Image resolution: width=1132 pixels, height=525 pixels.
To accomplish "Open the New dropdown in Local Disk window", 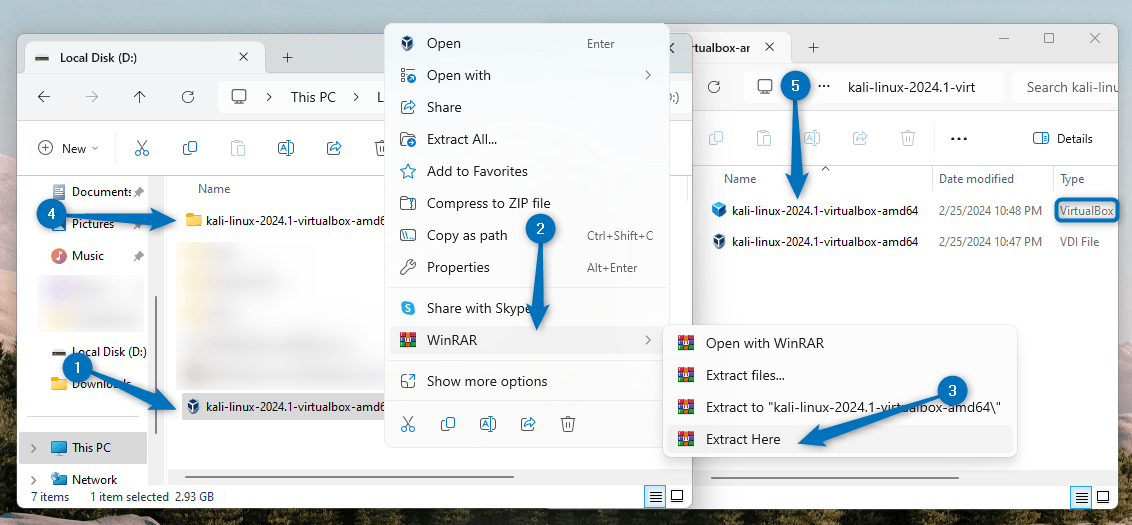I will tap(68, 148).
